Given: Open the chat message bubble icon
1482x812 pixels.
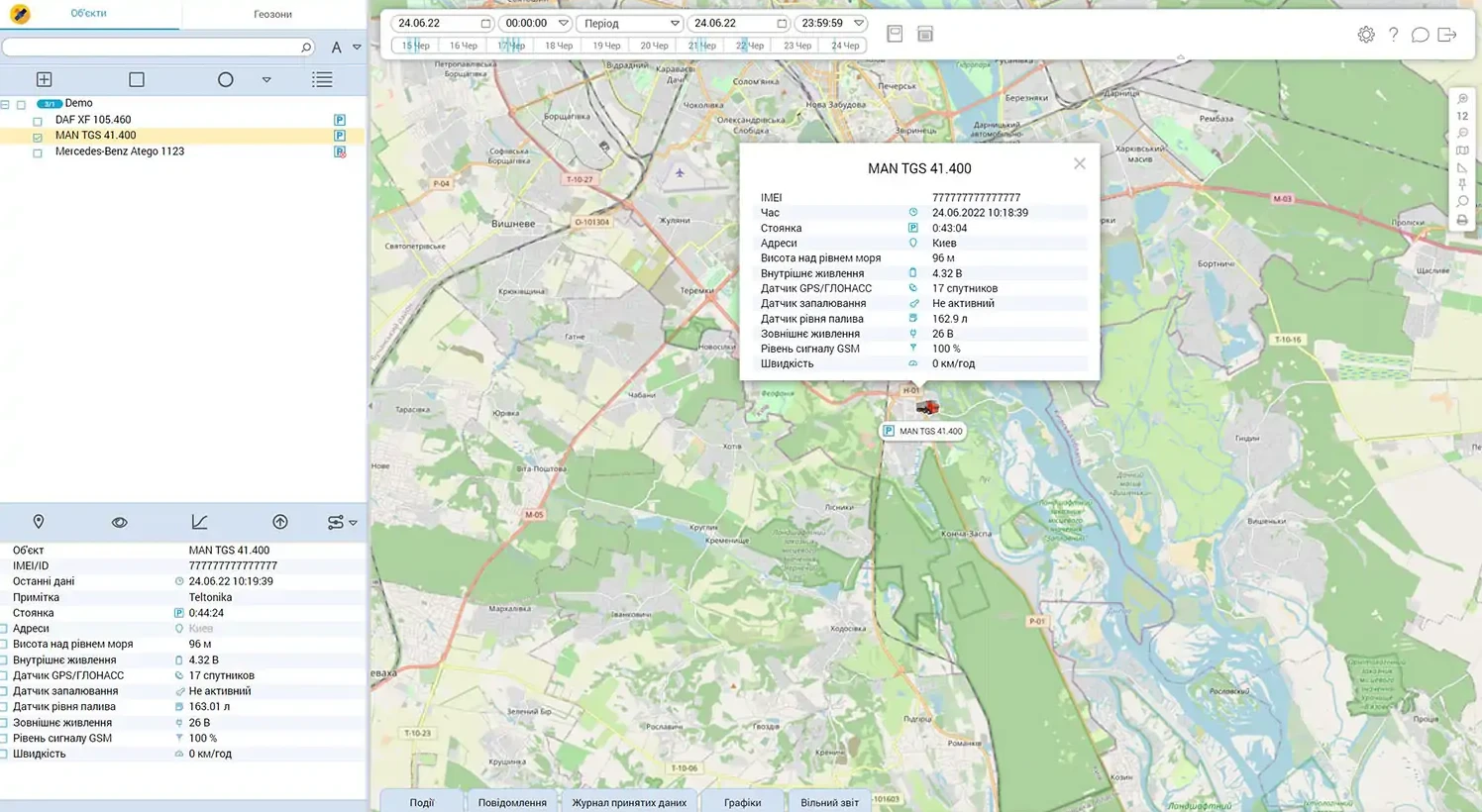Looking at the screenshot, I should pos(1420,35).
